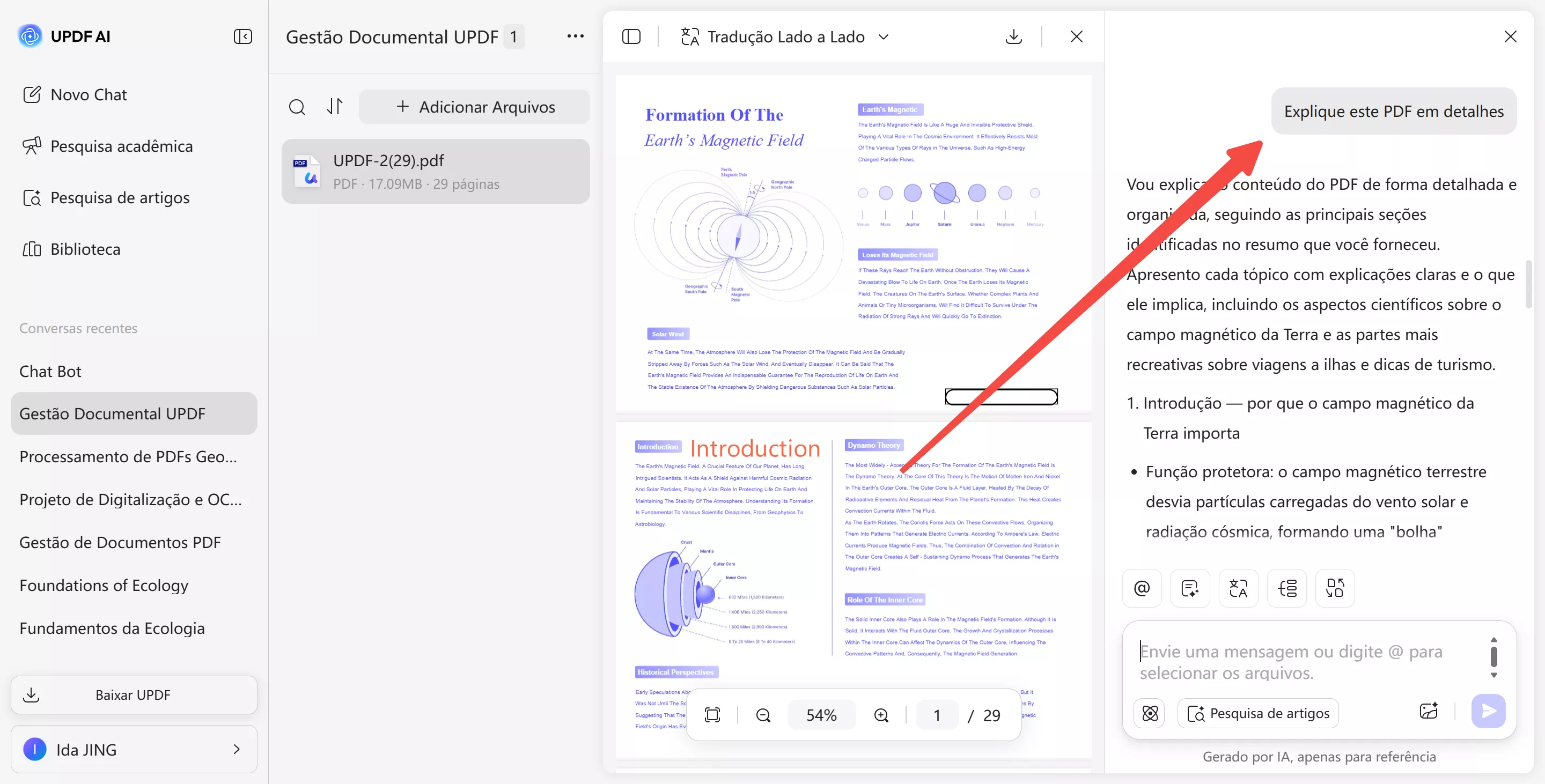Open Pesquisa acadêmica from the sidebar
1545x784 pixels.
pos(122,146)
